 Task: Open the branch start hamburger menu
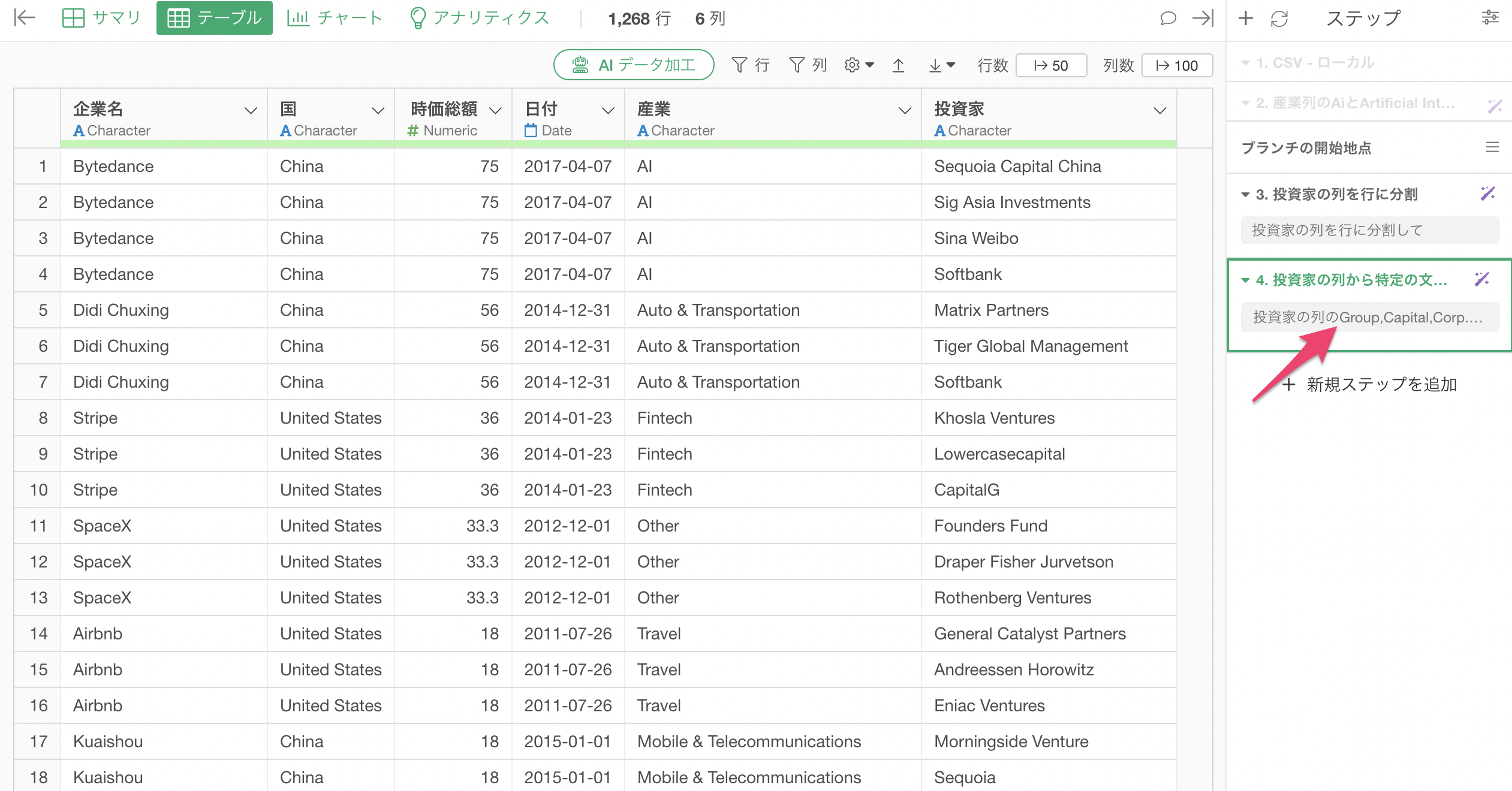pos(1492,147)
